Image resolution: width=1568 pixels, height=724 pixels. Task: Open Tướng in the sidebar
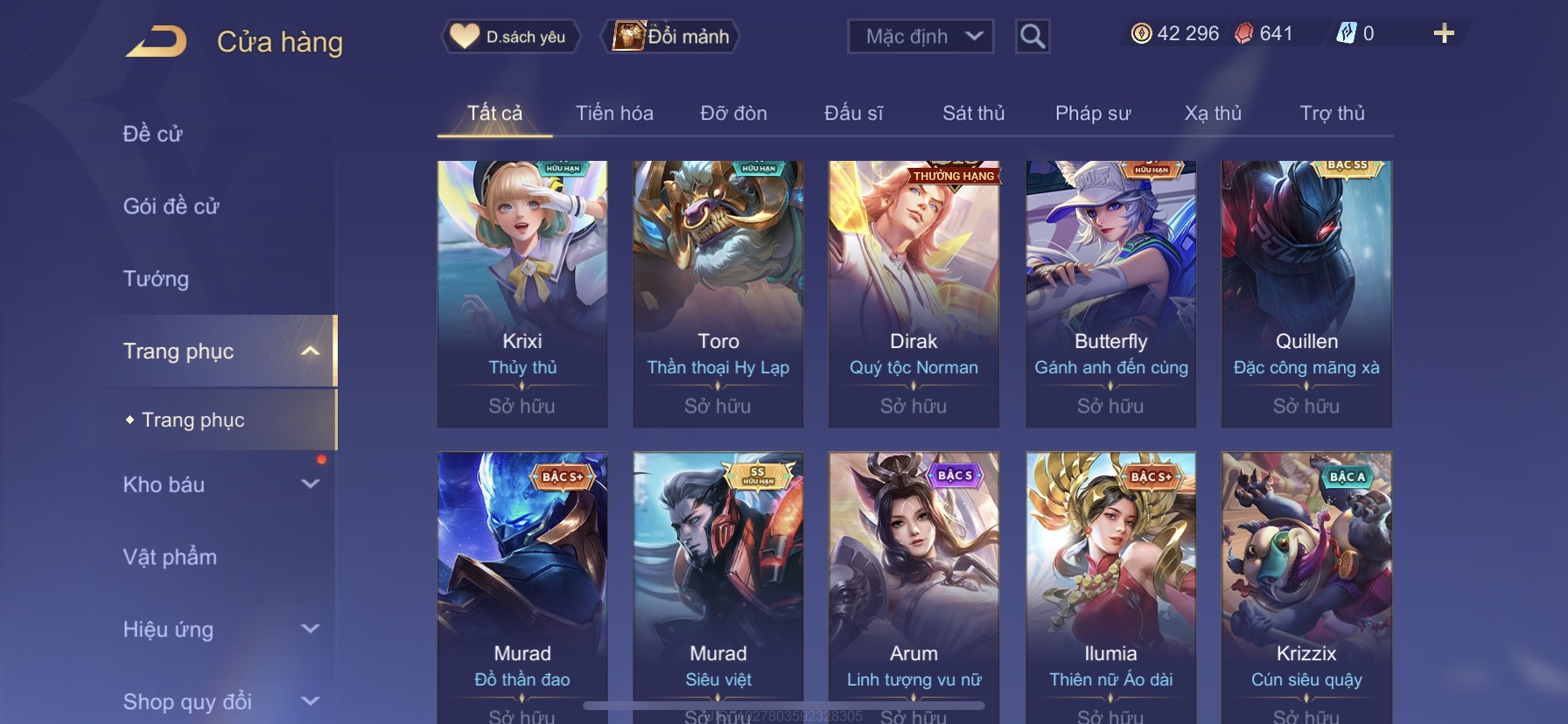tap(156, 278)
